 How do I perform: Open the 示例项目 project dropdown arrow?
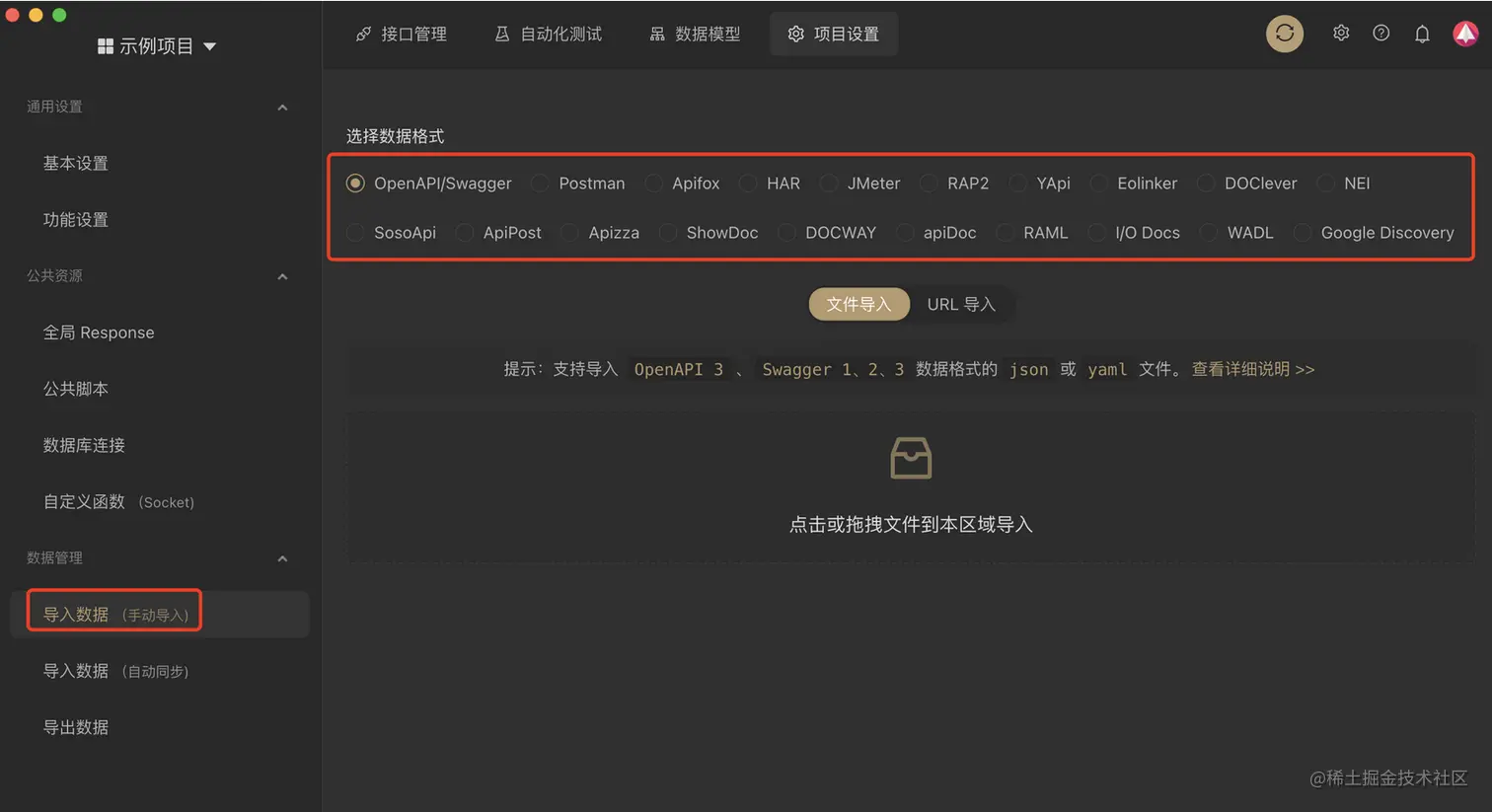[209, 46]
